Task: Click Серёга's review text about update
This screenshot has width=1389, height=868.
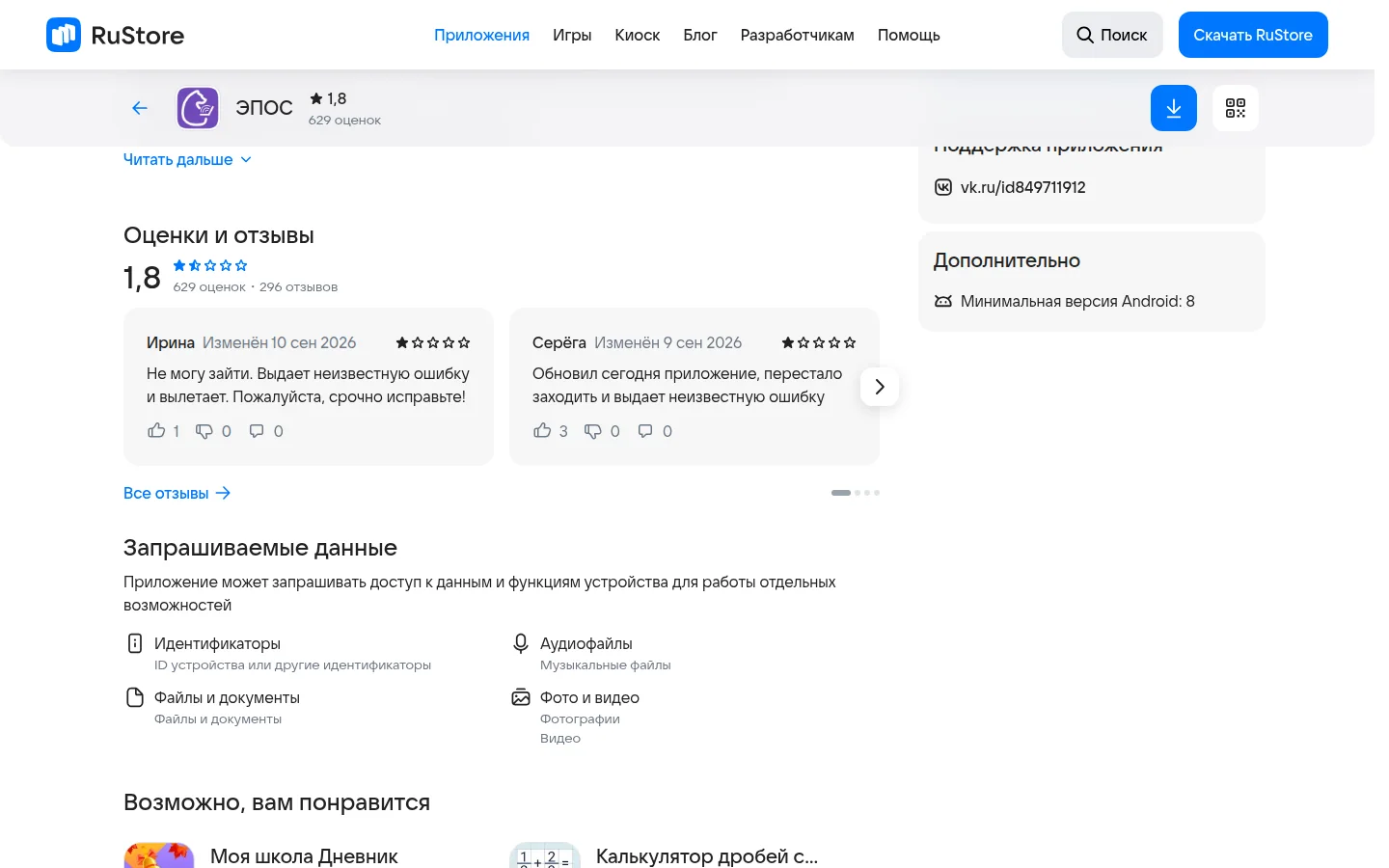Action: click(x=687, y=385)
